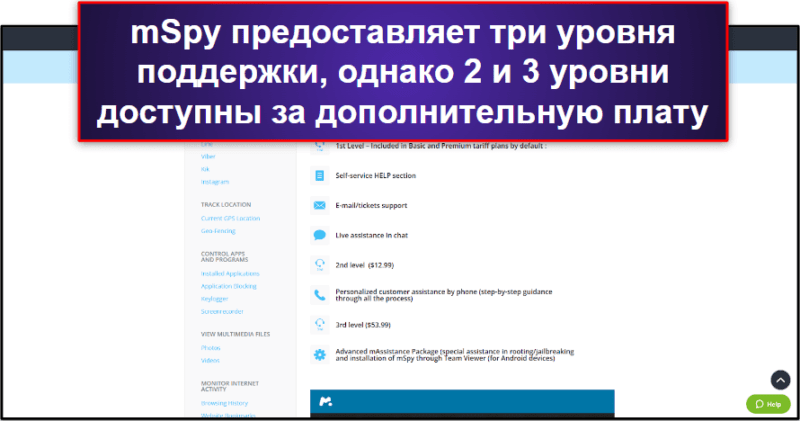Click the E-mail/tickets support text
800x421 pixels.
coord(371,206)
